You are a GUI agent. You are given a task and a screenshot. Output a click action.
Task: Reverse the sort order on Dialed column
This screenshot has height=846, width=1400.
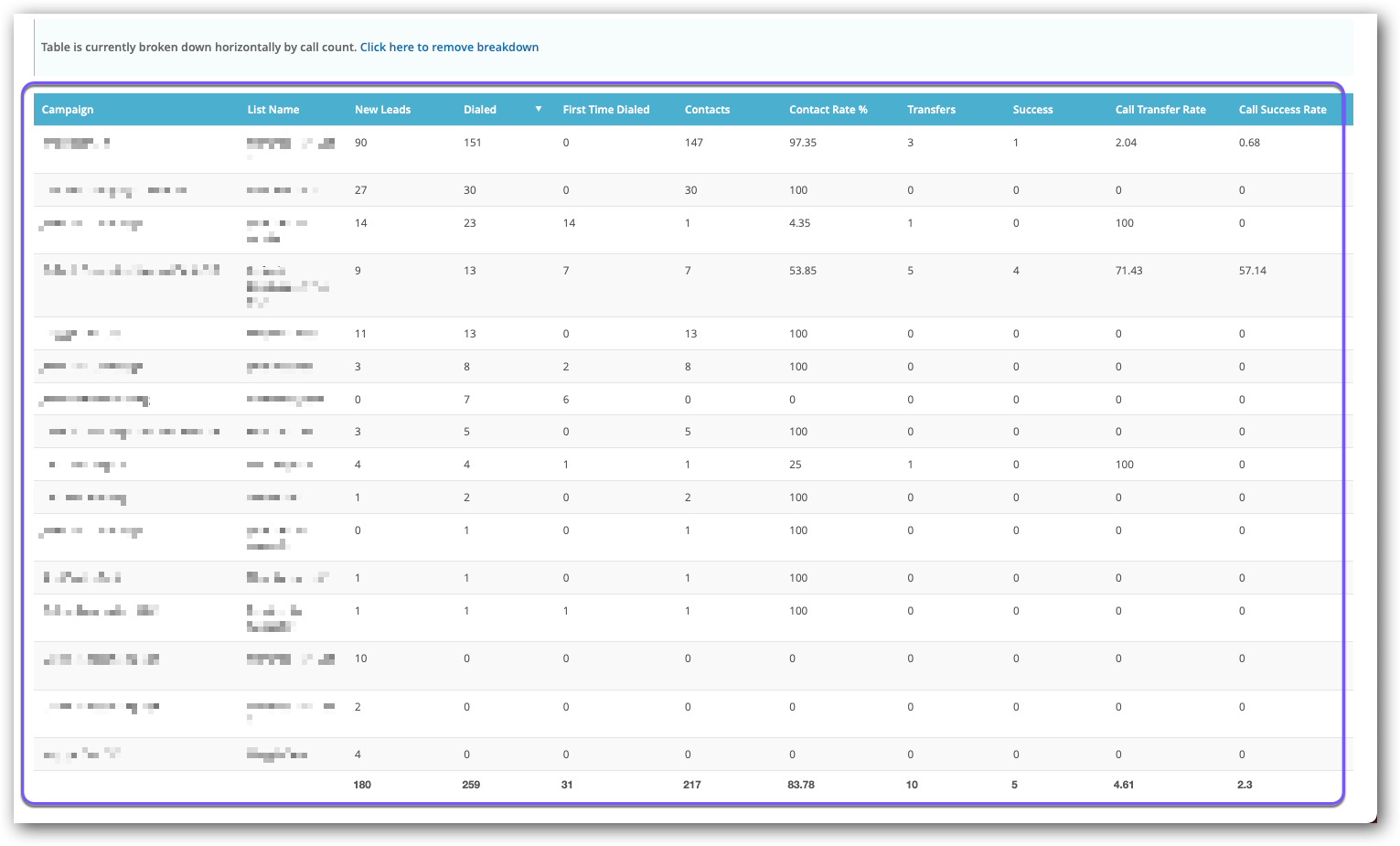(x=479, y=109)
